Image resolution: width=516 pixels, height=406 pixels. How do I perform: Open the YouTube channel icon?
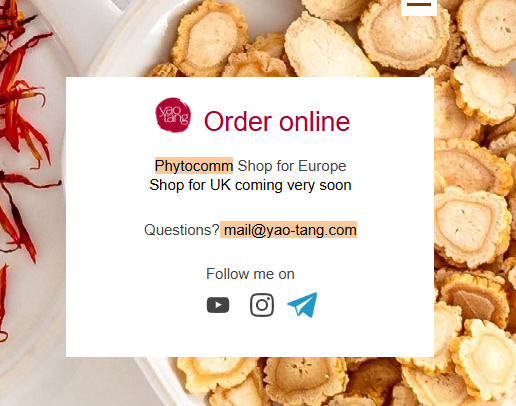tap(218, 305)
